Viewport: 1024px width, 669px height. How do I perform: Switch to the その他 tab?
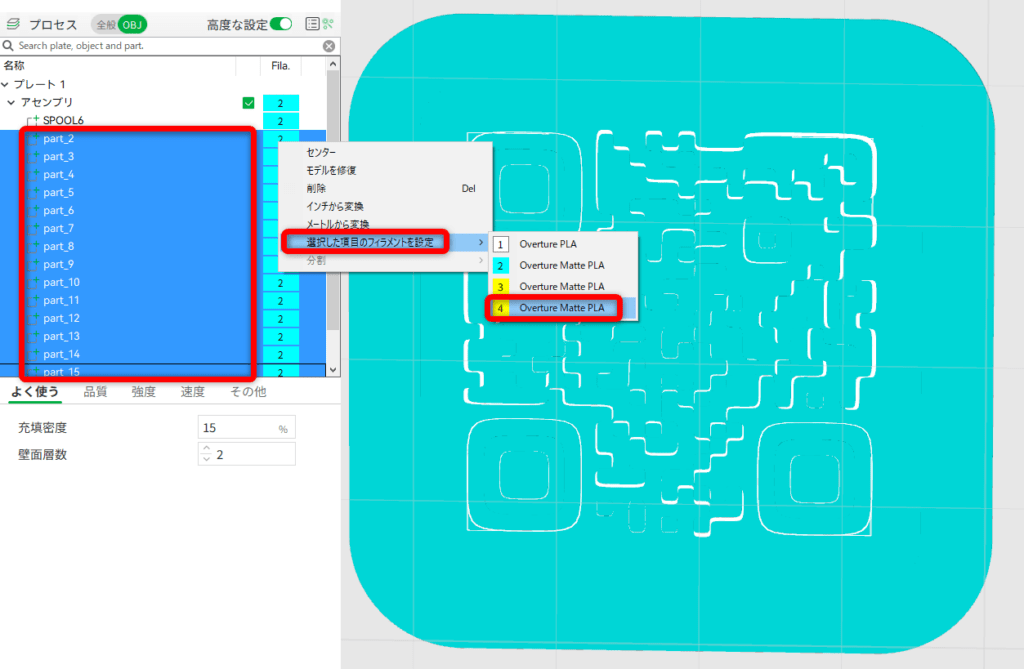pyautogui.click(x=248, y=391)
